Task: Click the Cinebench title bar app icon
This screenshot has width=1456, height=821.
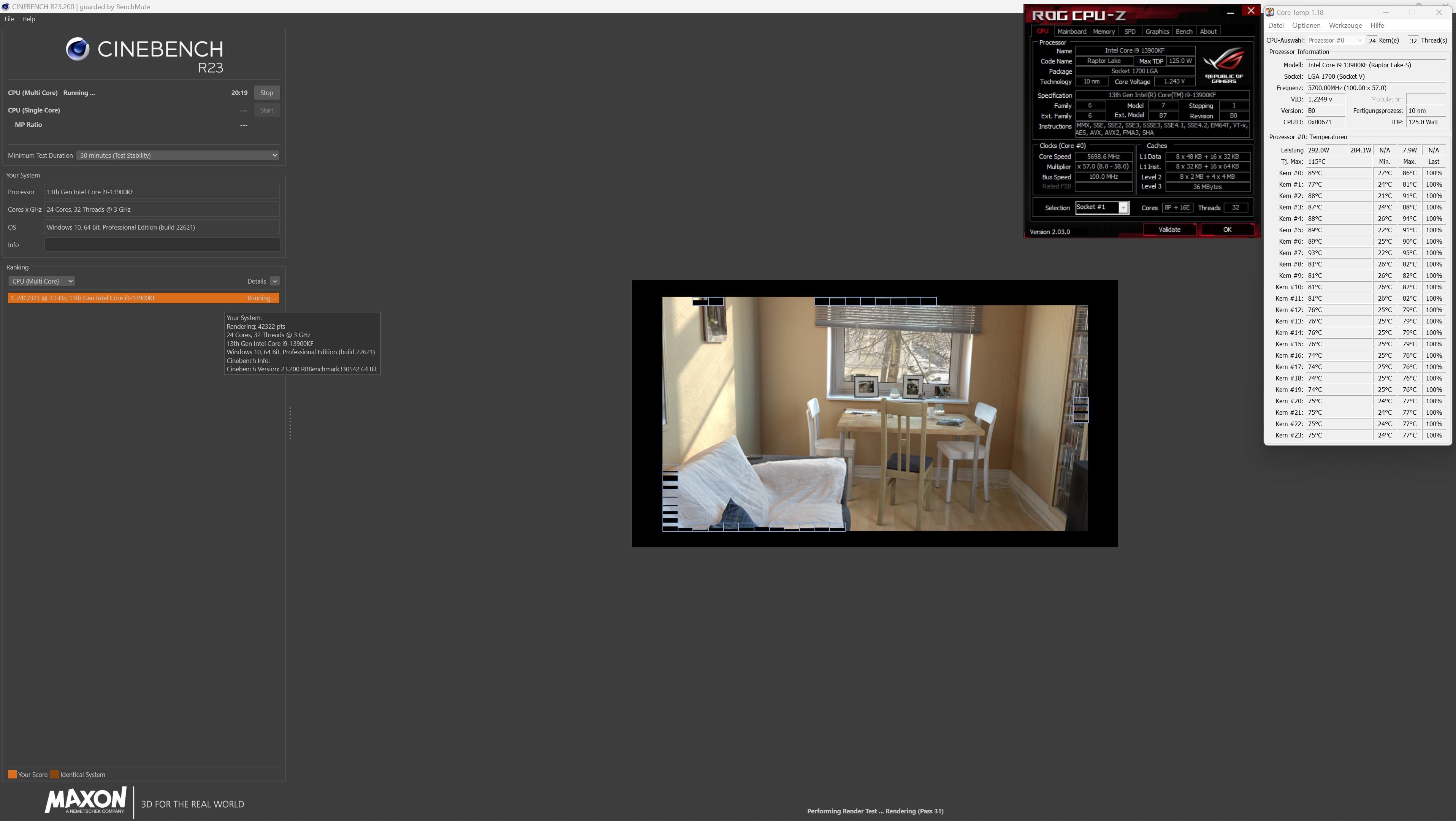Action: point(6,7)
